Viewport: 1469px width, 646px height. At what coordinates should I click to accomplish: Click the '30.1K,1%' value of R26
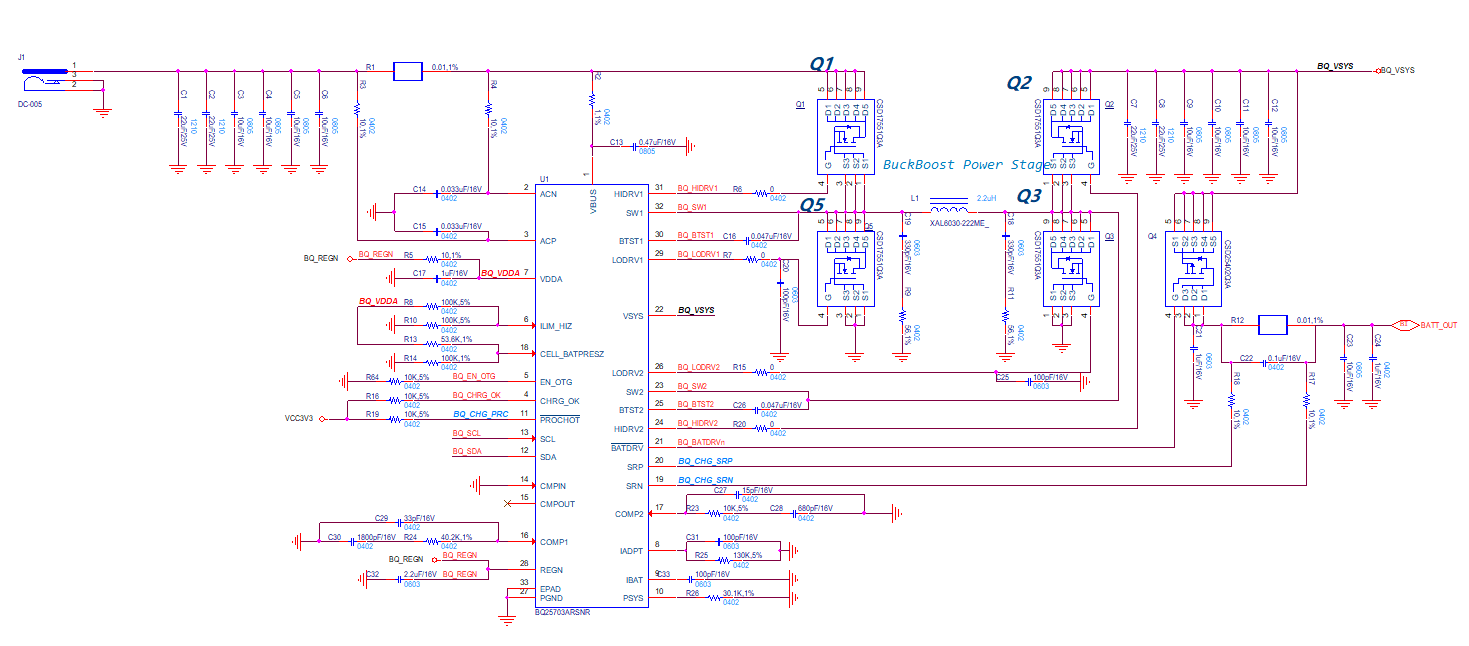coord(738,593)
